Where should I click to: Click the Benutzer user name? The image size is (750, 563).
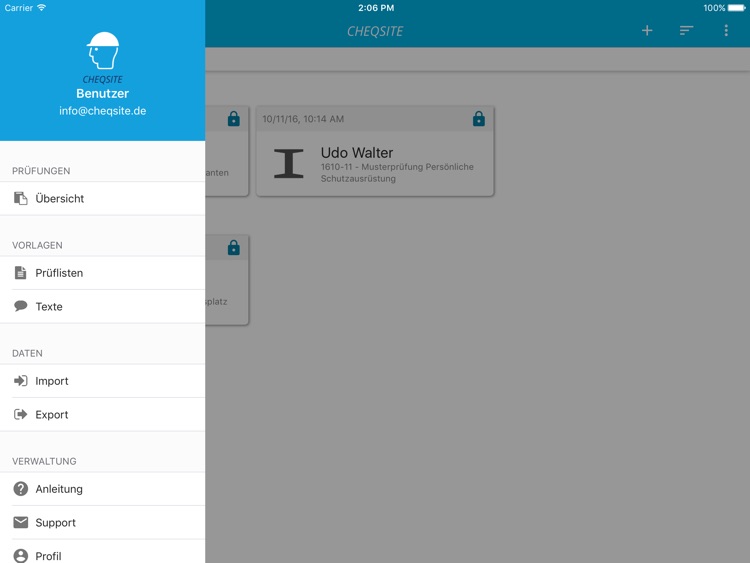click(x=102, y=93)
